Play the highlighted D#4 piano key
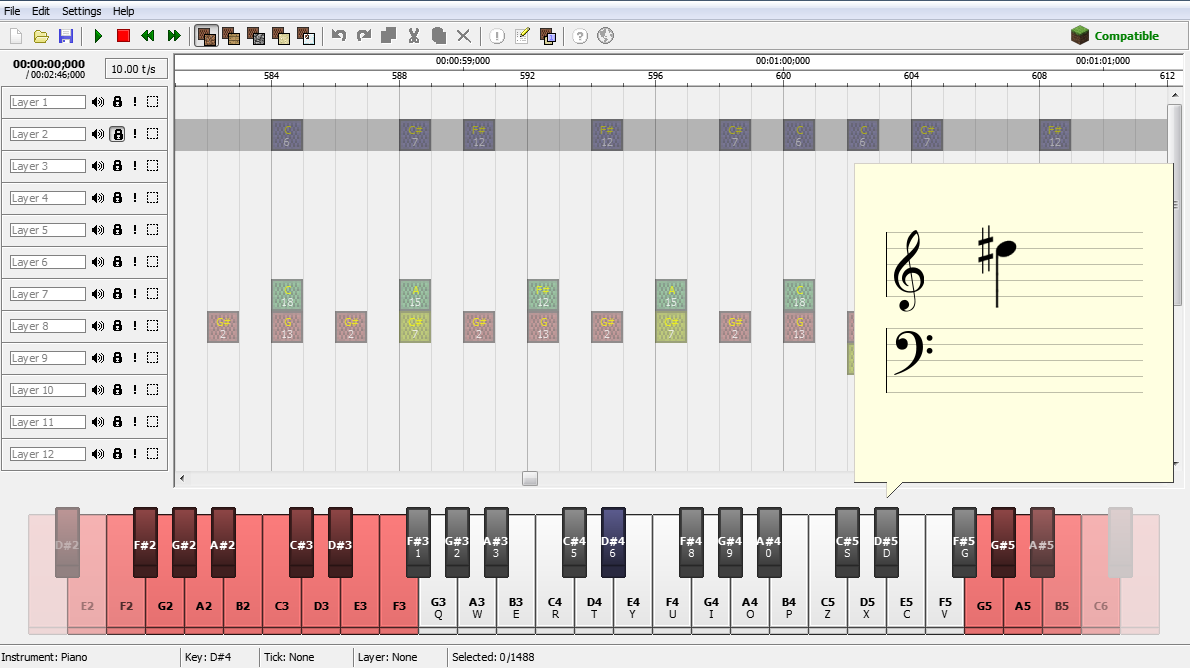This screenshot has height=668, width=1190. click(612, 542)
